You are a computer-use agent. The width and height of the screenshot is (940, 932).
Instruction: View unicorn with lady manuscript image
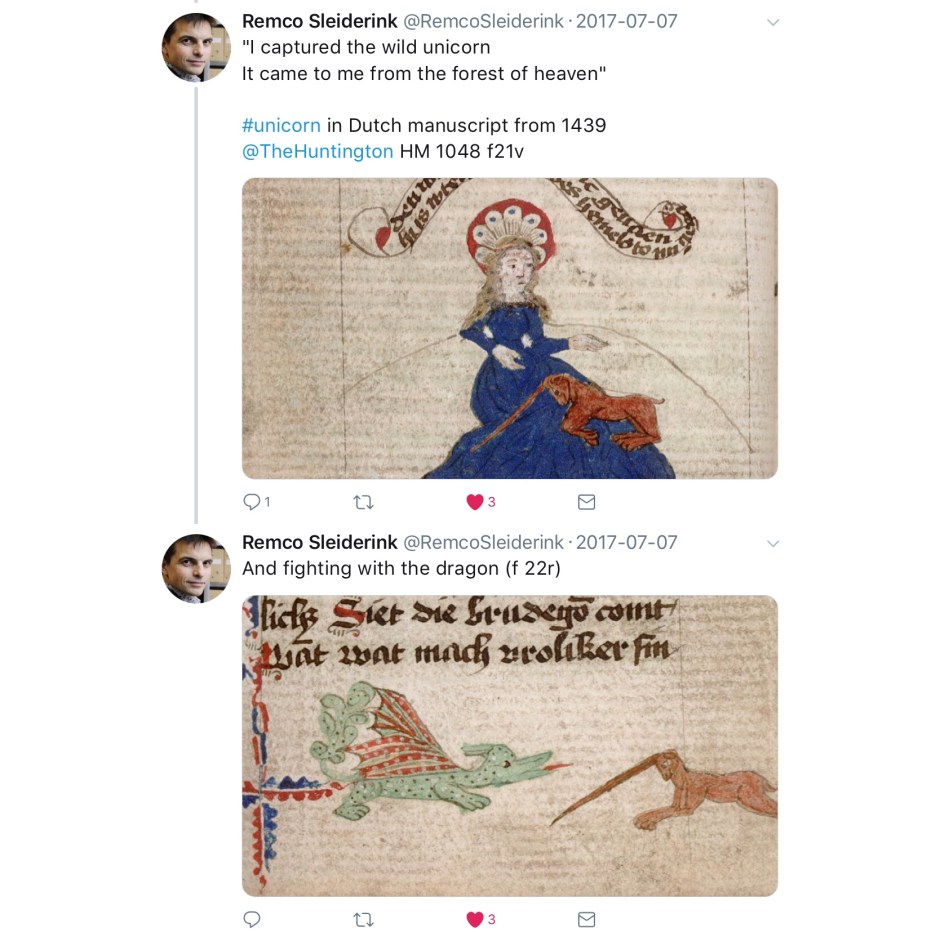510,328
